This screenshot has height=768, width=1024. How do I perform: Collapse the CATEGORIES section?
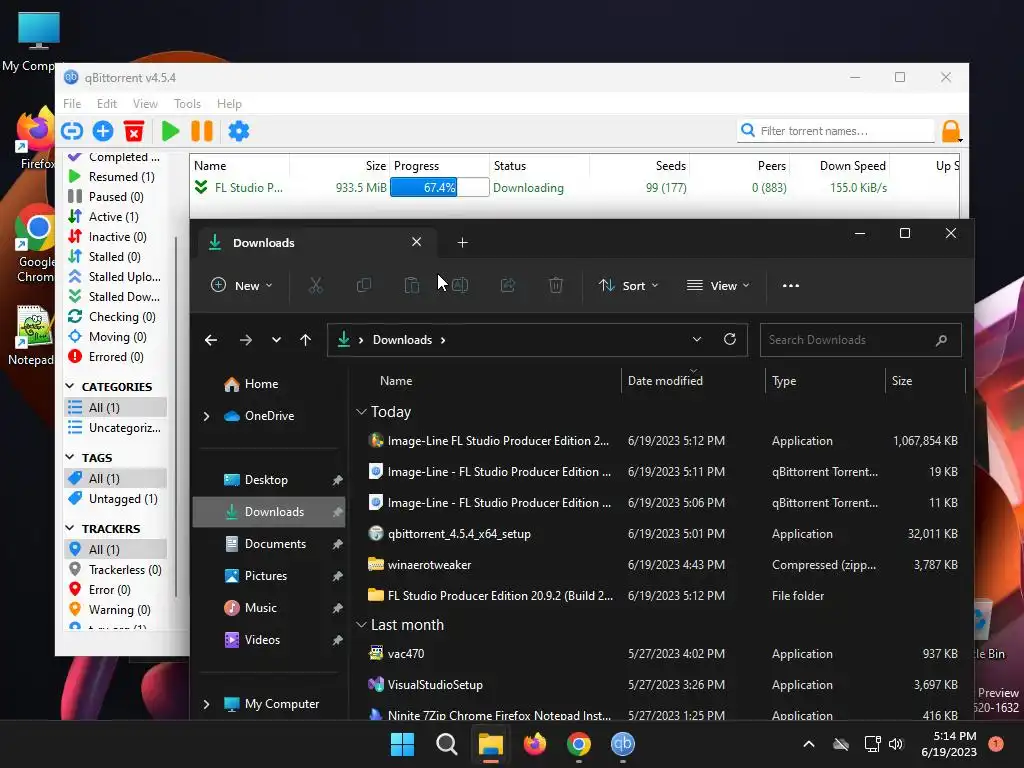pyautogui.click(x=70, y=387)
